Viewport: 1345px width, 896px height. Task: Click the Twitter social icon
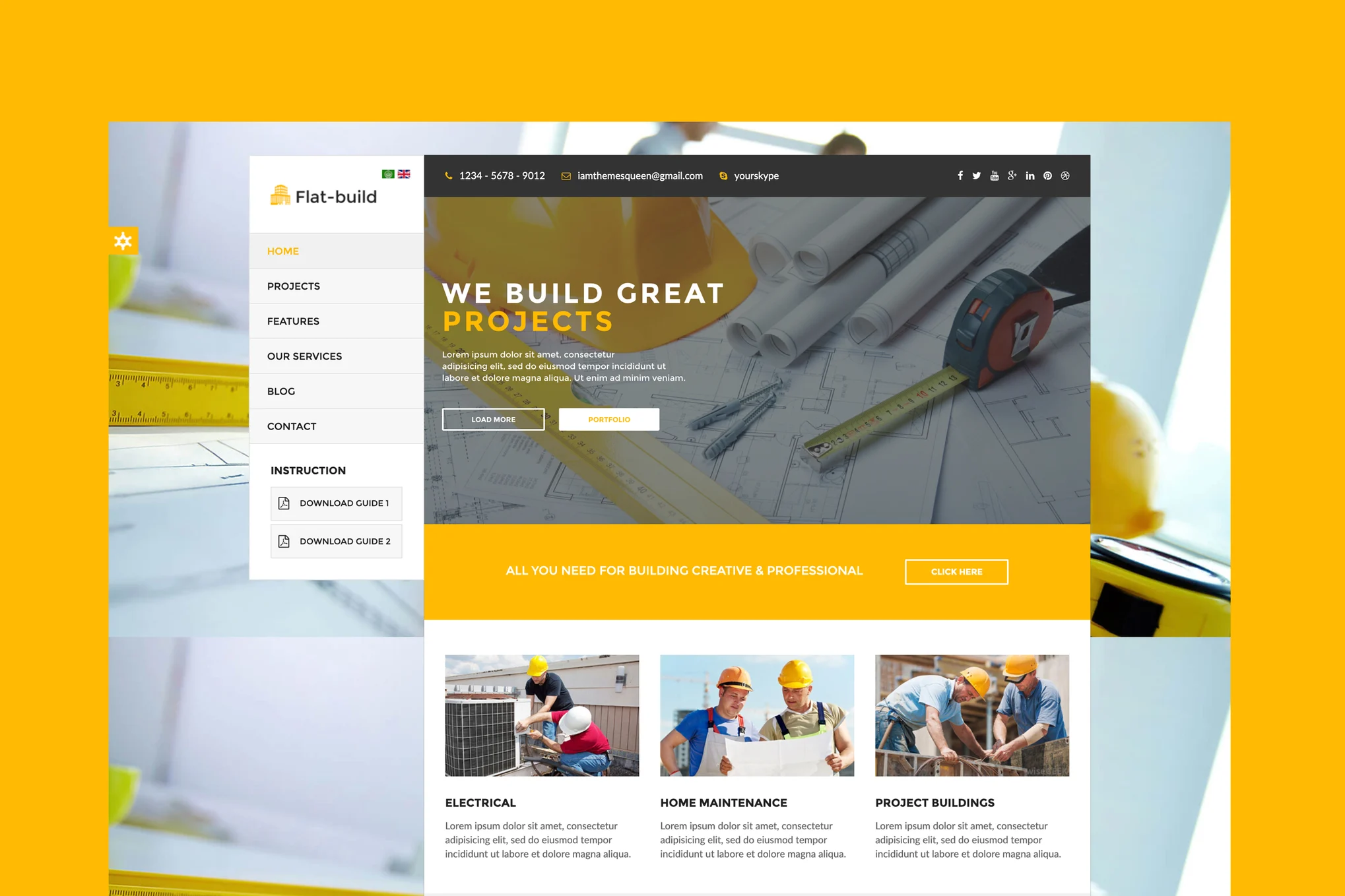(975, 176)
